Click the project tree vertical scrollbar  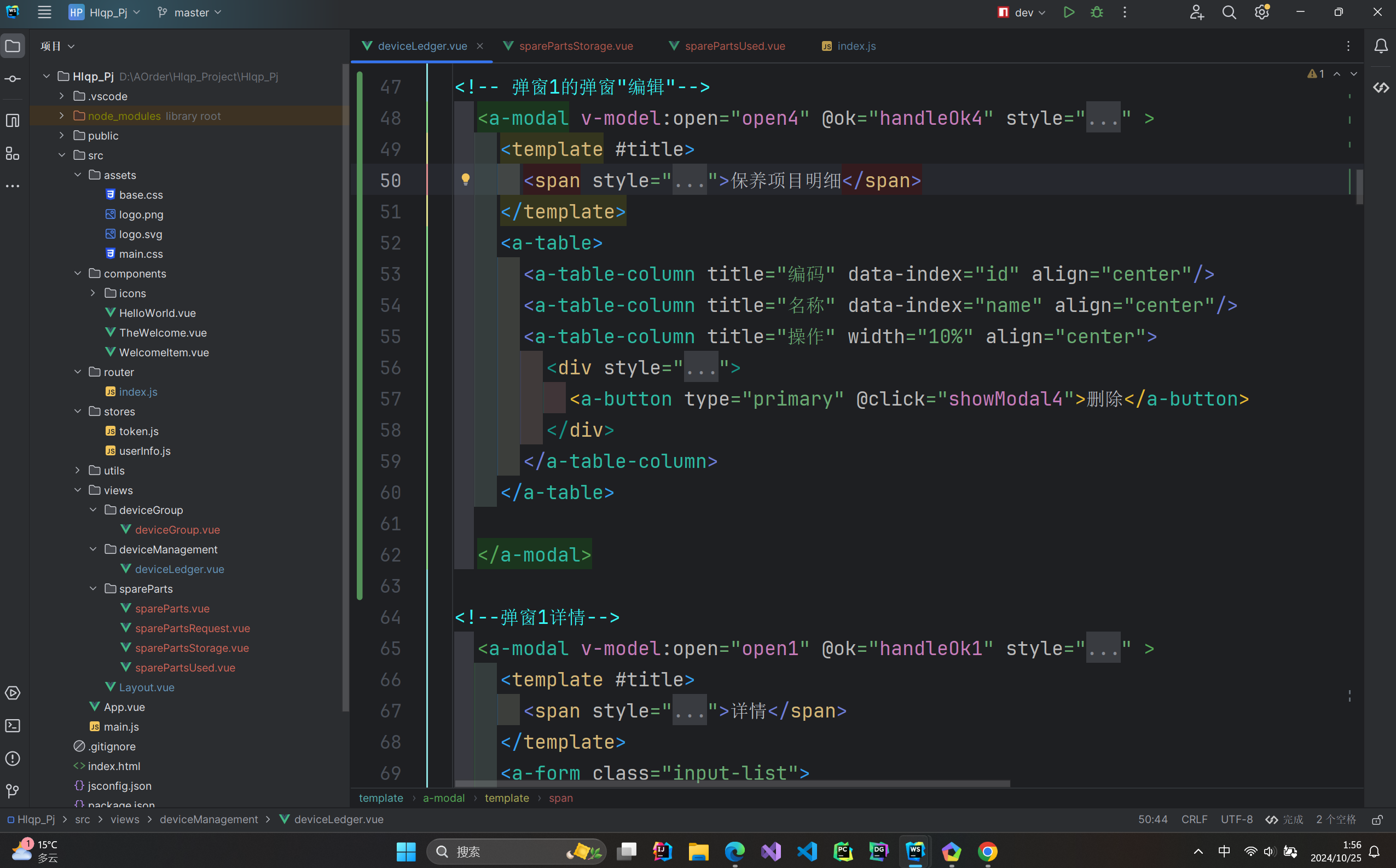pos(345,387)
